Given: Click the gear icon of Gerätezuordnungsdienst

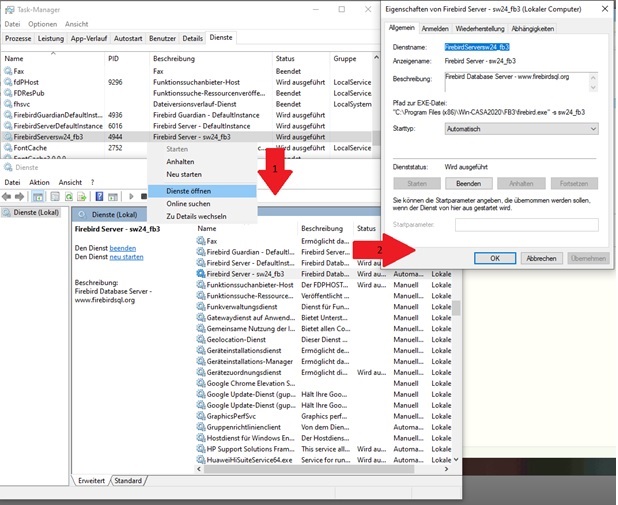Looking at the screenshot, I should (x=201, y=372).
